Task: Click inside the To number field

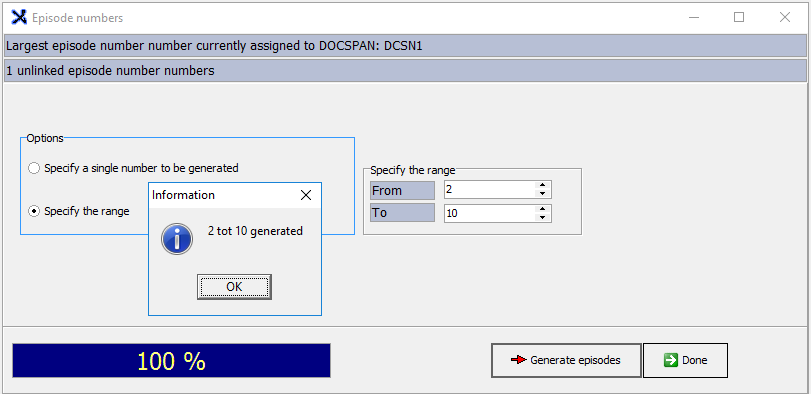Action: [x=489, y=214]
